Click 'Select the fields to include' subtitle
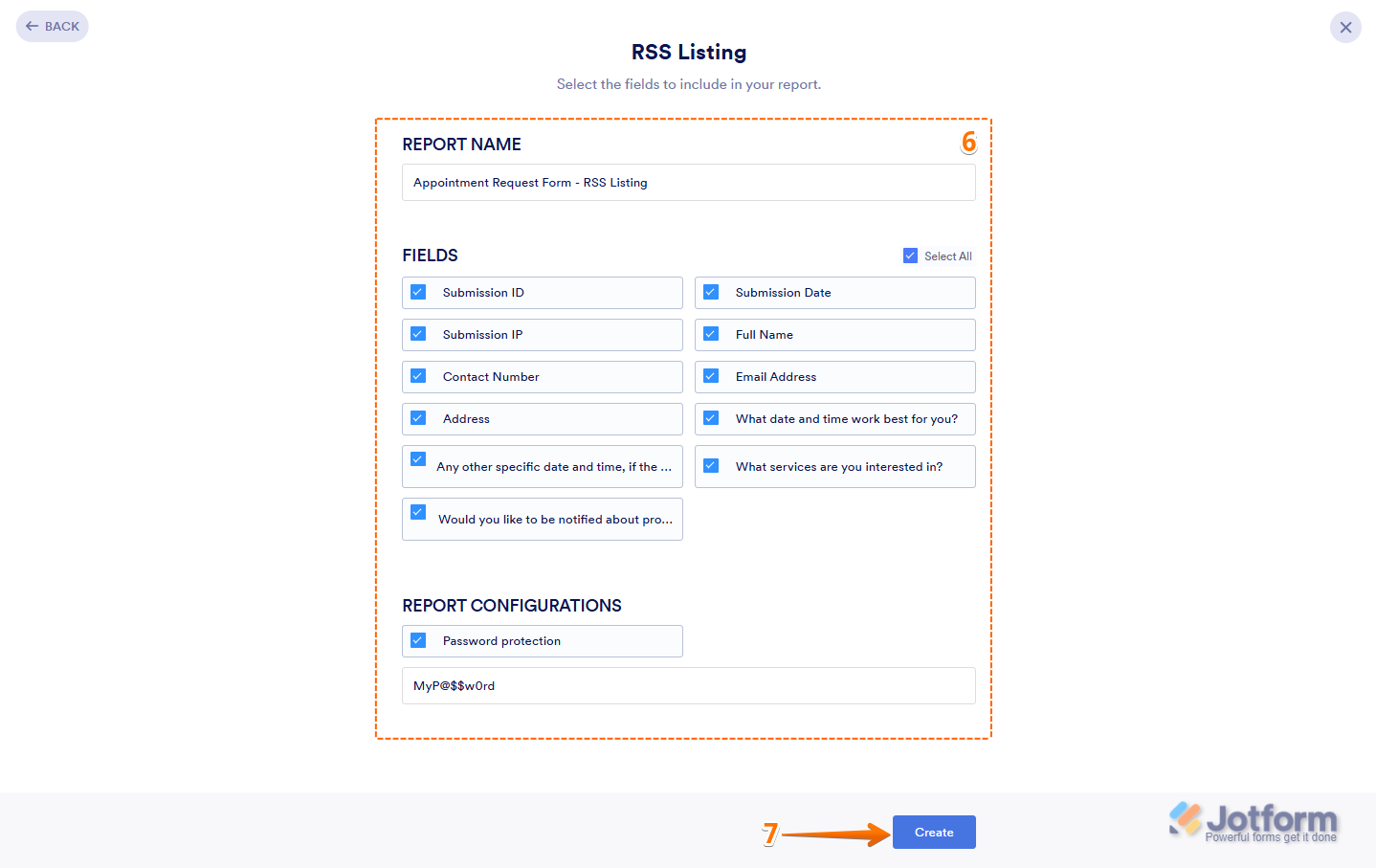Image resolution: width=1376 pixels, height=868 pixels. pos(689,84)
